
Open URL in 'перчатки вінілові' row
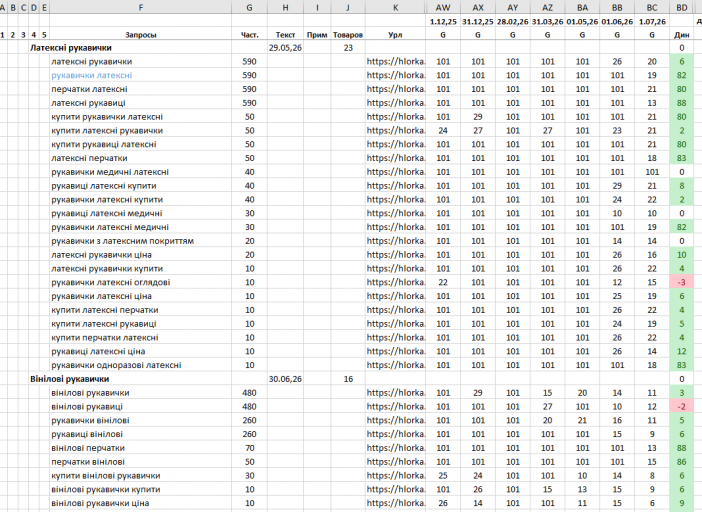396,462
